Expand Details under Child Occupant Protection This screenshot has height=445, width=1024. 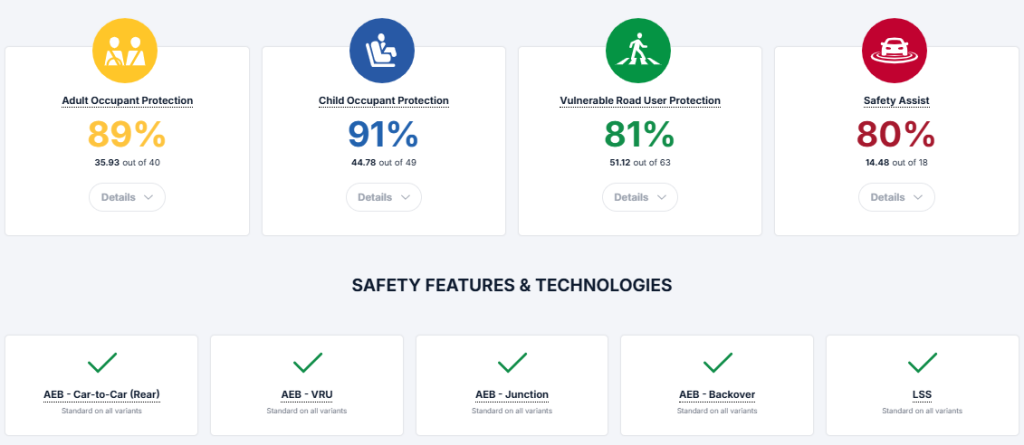click(x=383, y=197)
